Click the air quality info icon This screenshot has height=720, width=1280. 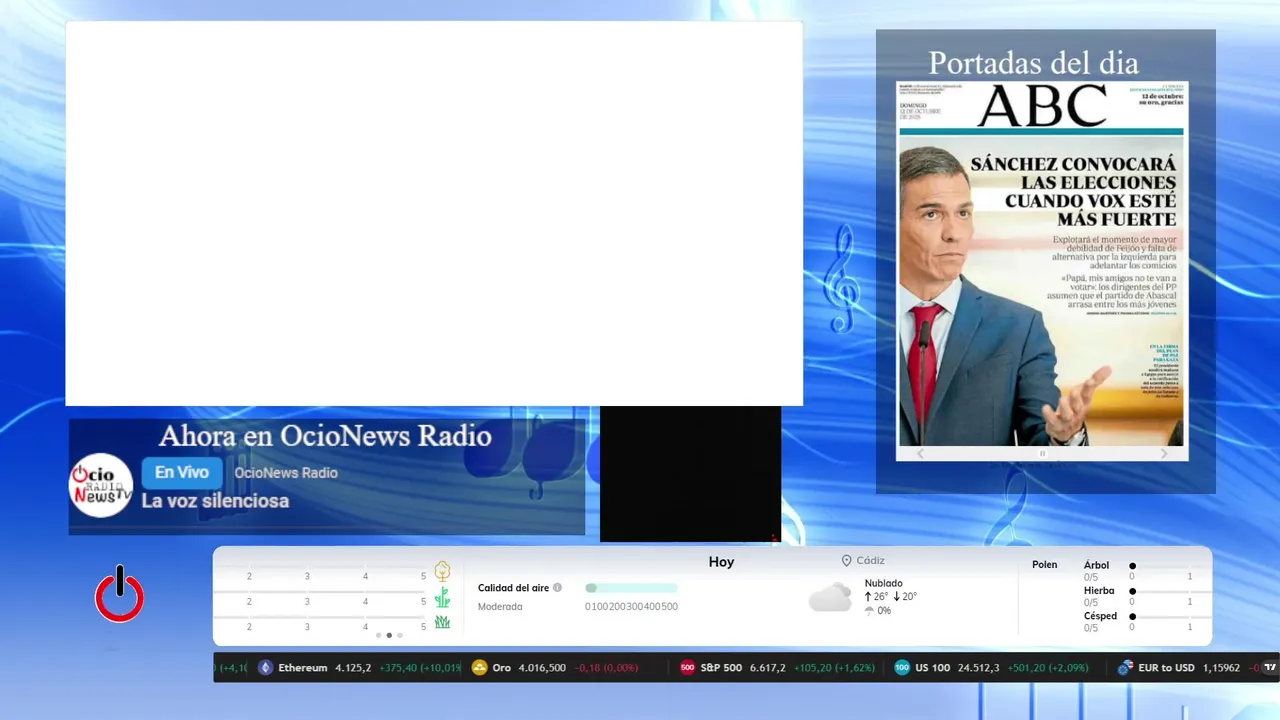557,588
